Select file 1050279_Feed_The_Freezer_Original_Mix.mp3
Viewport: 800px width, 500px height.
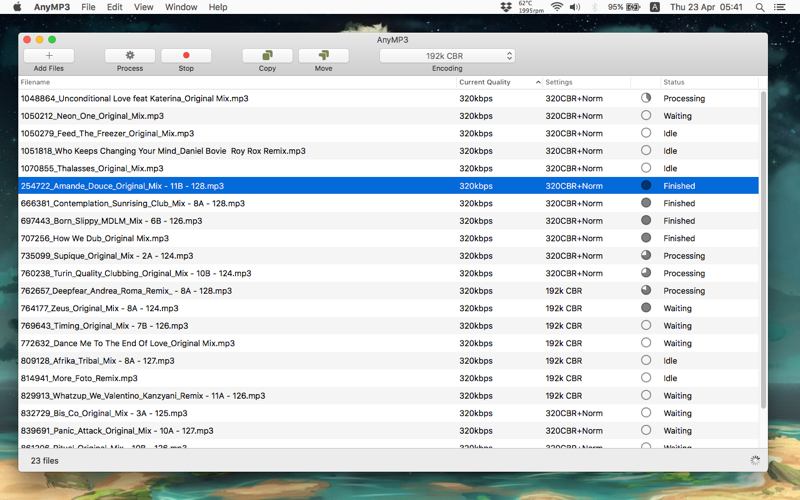[x=107, y=133]
